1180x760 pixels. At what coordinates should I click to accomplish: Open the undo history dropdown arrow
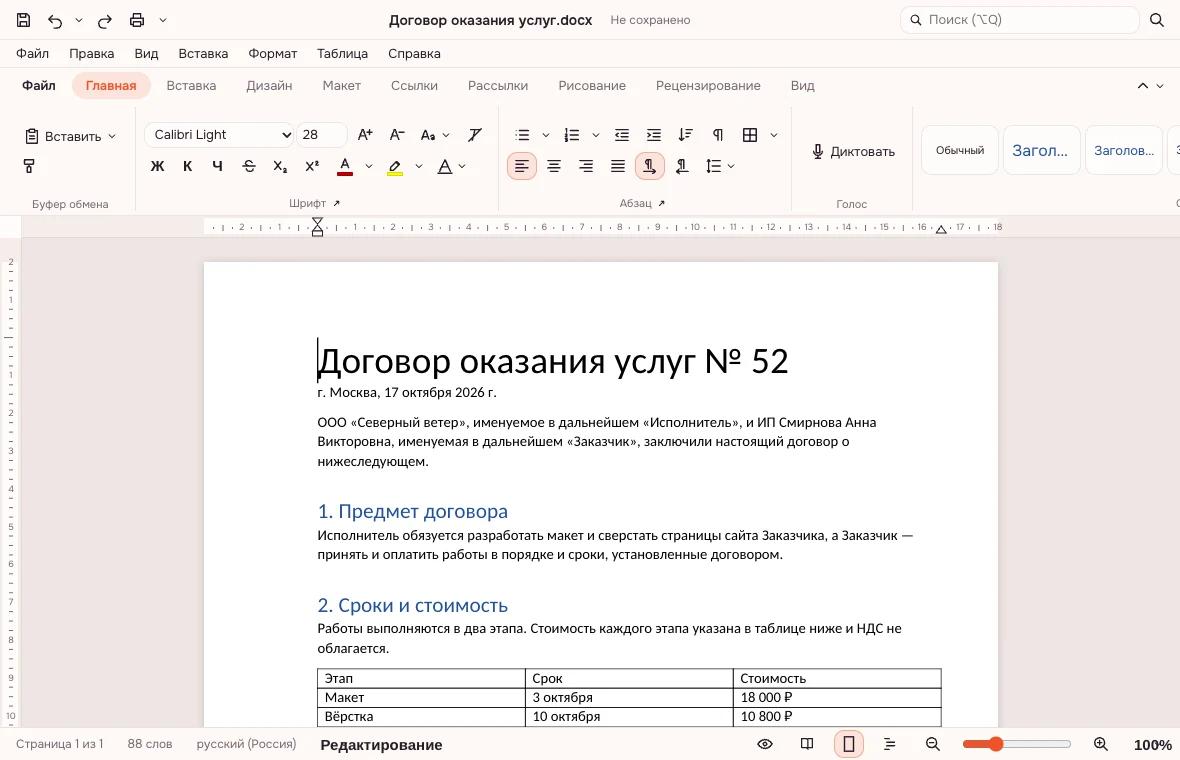point(78,20)
